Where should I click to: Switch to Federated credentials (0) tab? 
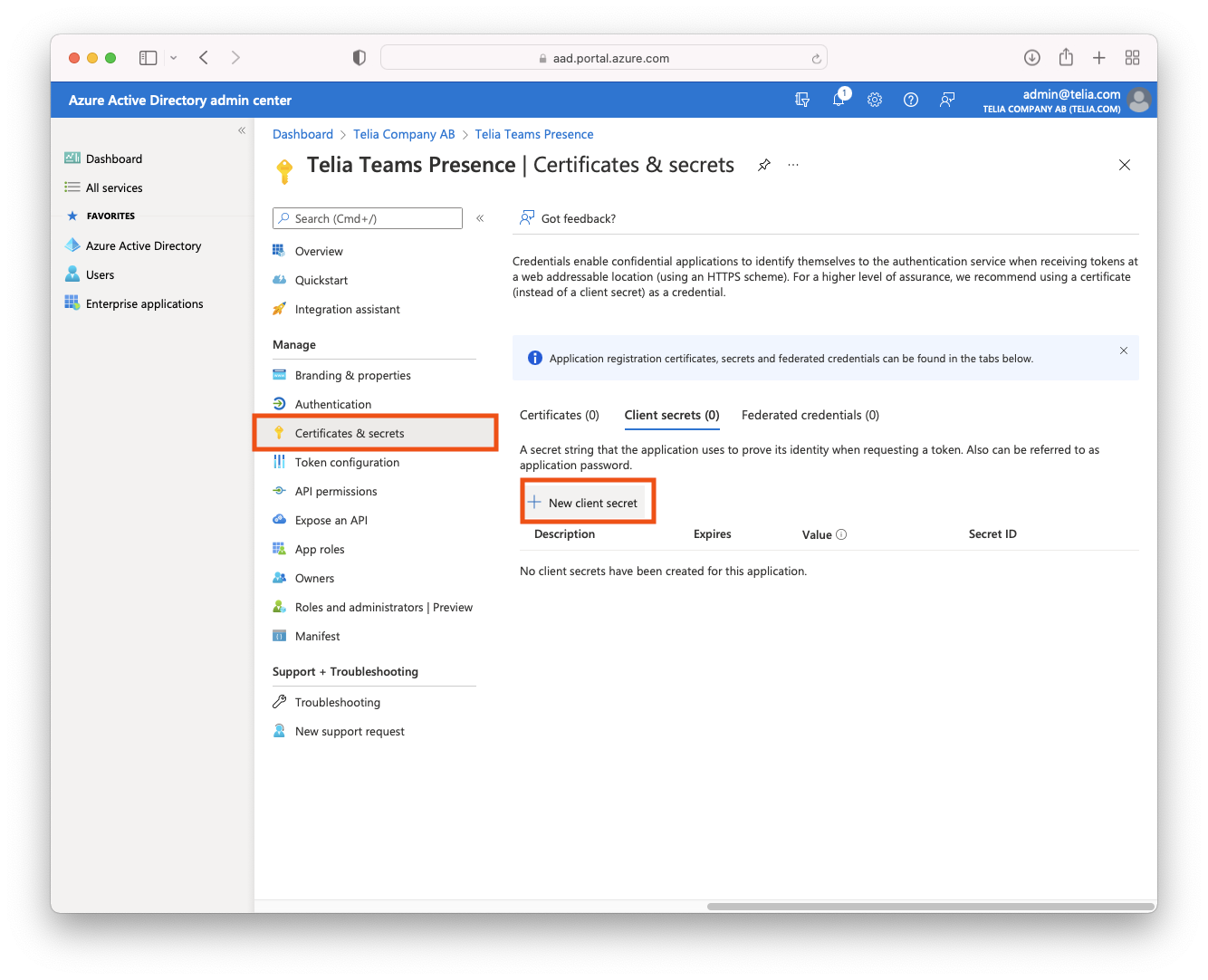[x=810, y=415]
